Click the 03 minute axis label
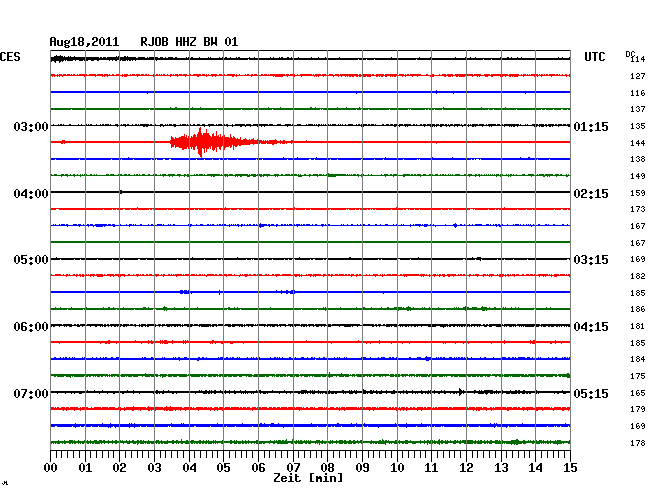 pyautogui.click(x=155, y=467)
